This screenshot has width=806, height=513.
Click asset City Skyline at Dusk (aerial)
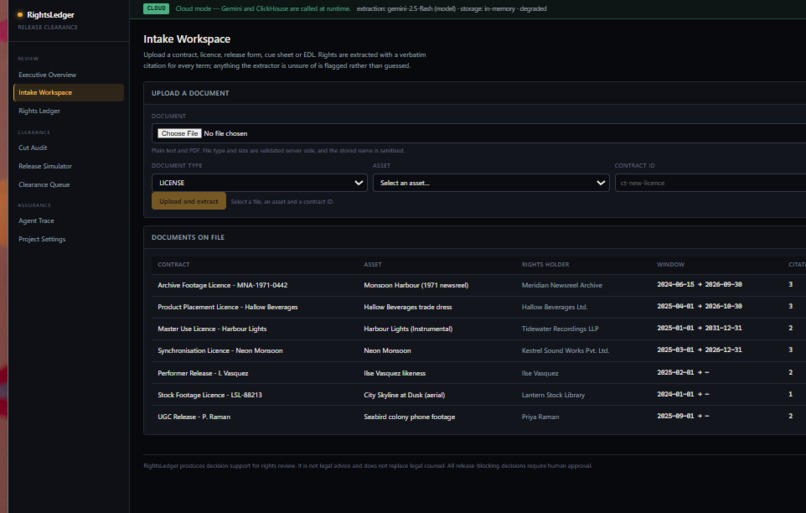tap(405, 395)
